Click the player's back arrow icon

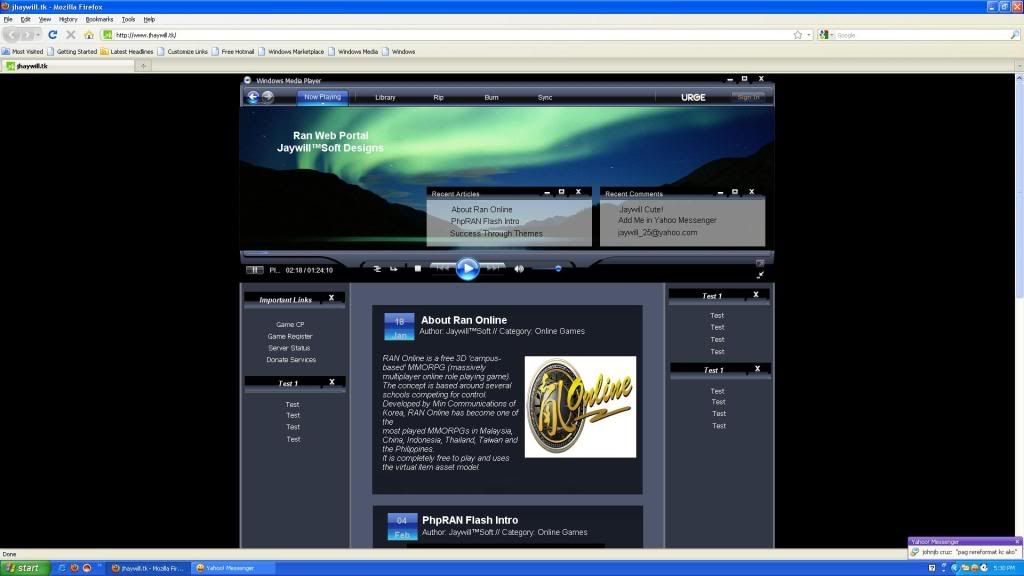[253, 97]
